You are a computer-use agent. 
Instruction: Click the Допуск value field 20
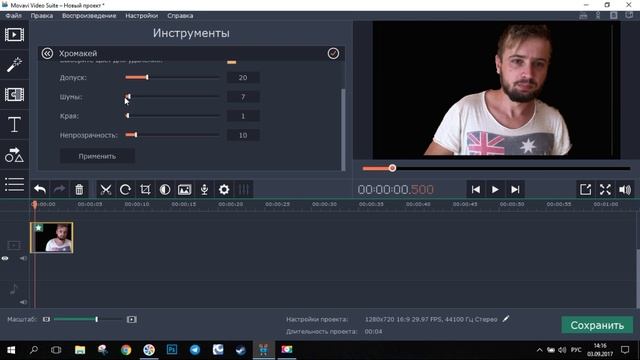coord(243,78)
